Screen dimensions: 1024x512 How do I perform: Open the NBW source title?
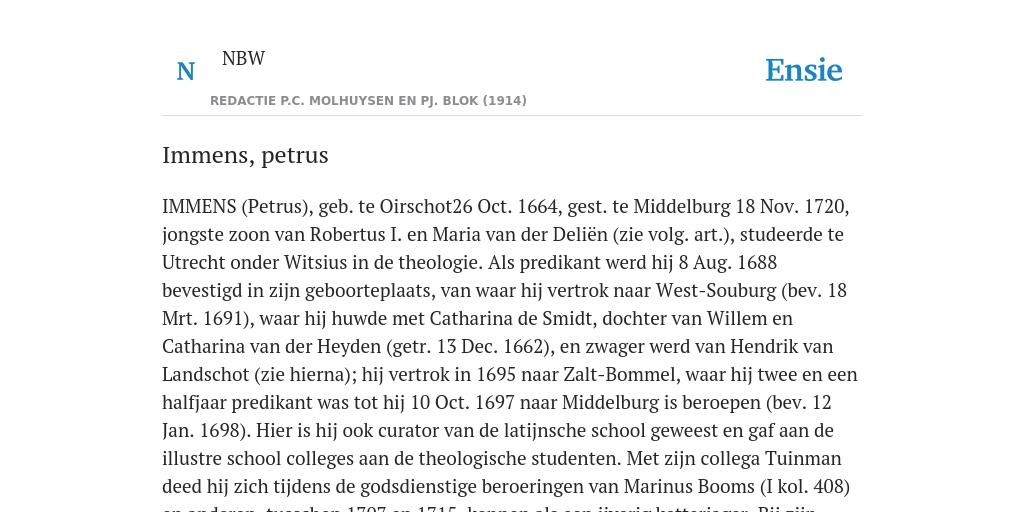[x=243, y=58]
